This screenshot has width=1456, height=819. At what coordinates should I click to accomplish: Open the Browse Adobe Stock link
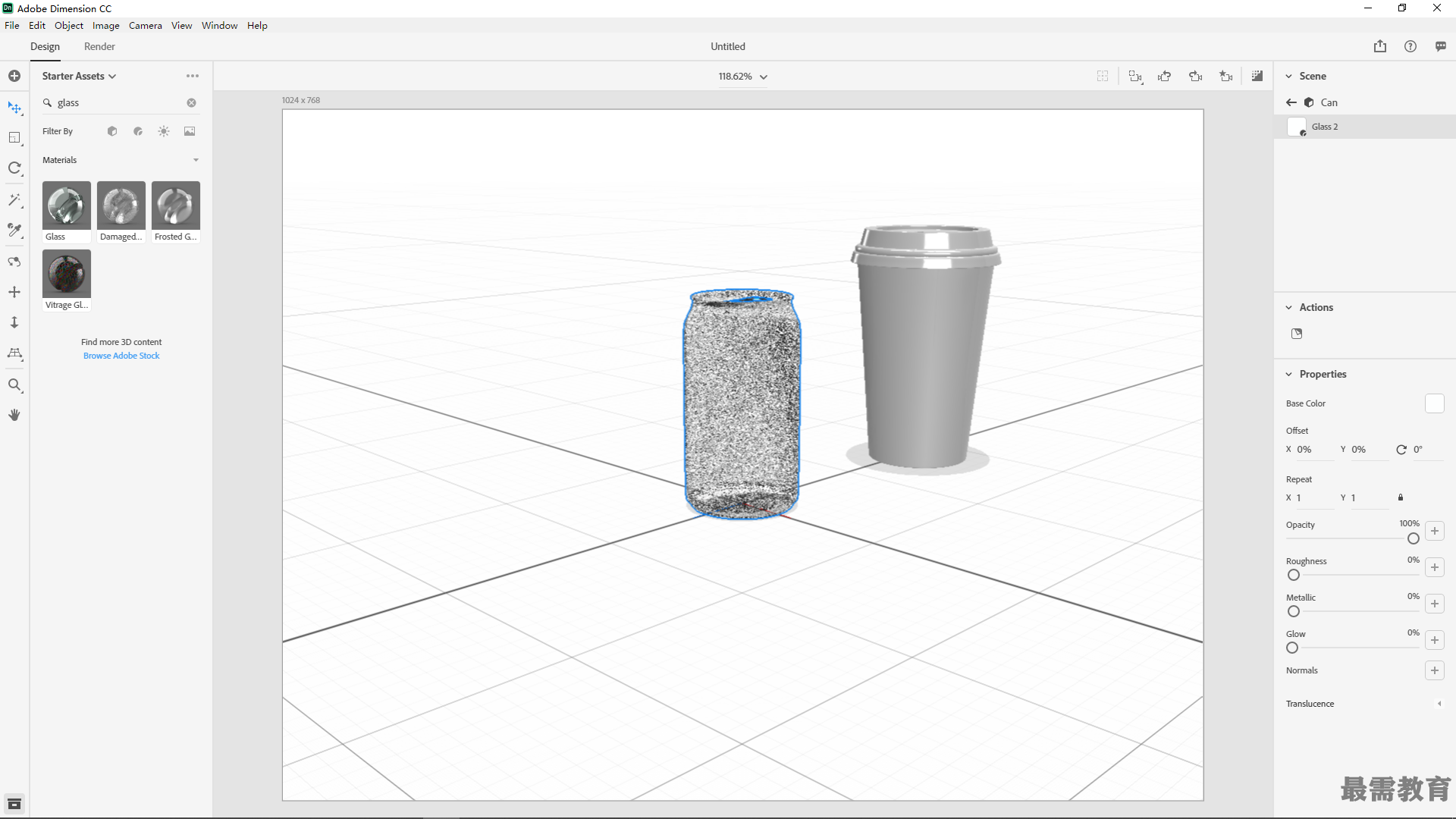coord(121,356)
